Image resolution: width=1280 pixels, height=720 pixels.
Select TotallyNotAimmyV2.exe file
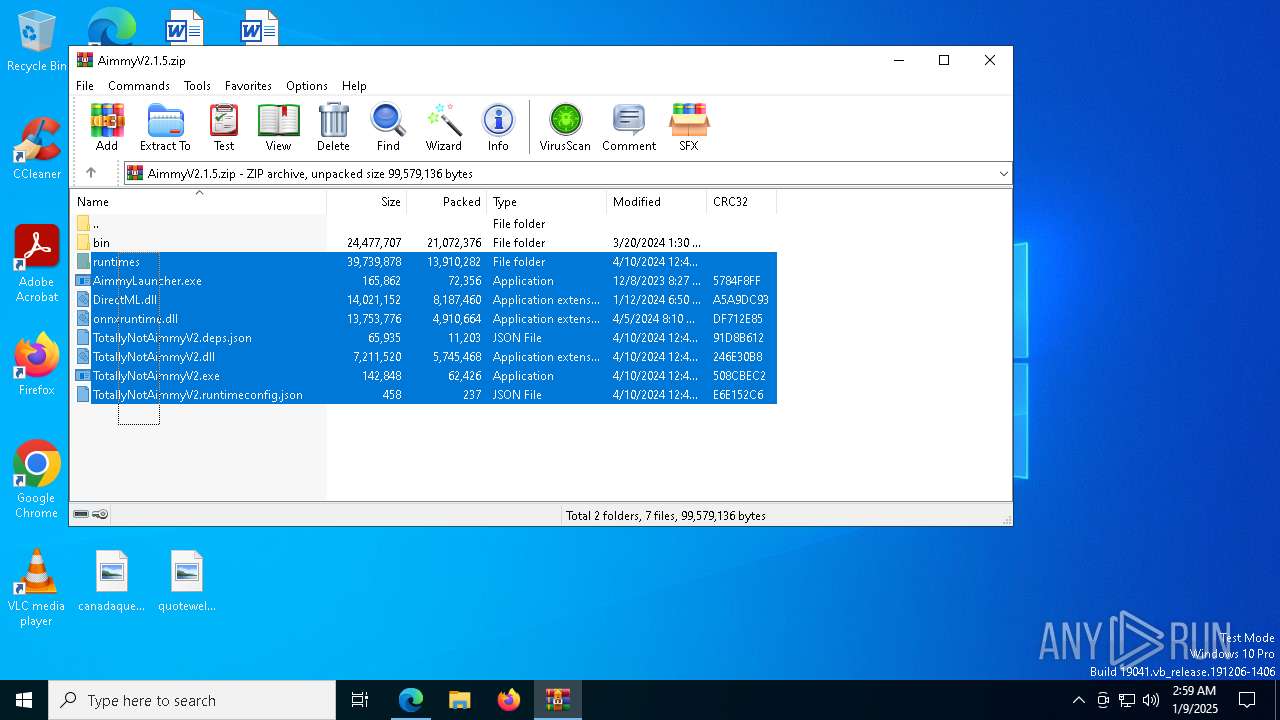tap(423, 376)
